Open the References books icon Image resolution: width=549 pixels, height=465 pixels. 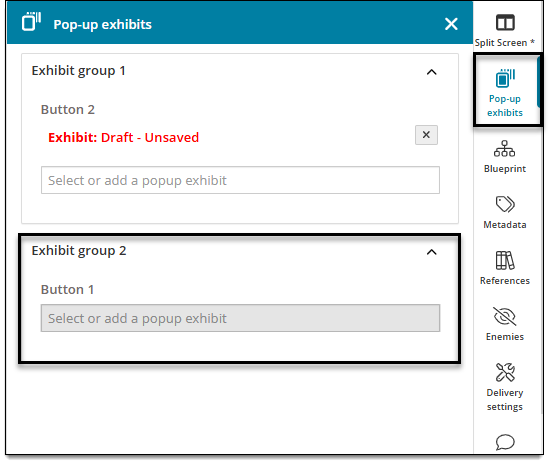click(x=505, y=260)
